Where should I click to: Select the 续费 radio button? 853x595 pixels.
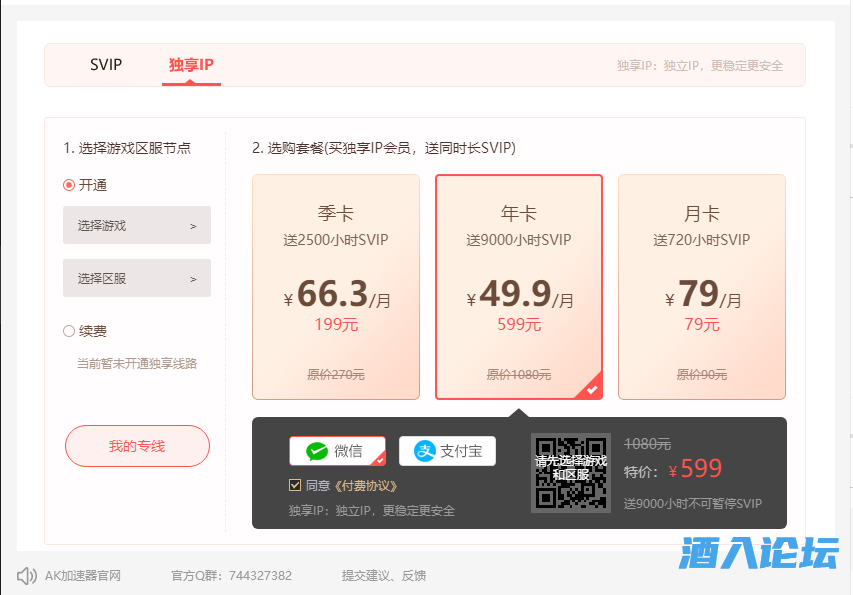[68, 330]
